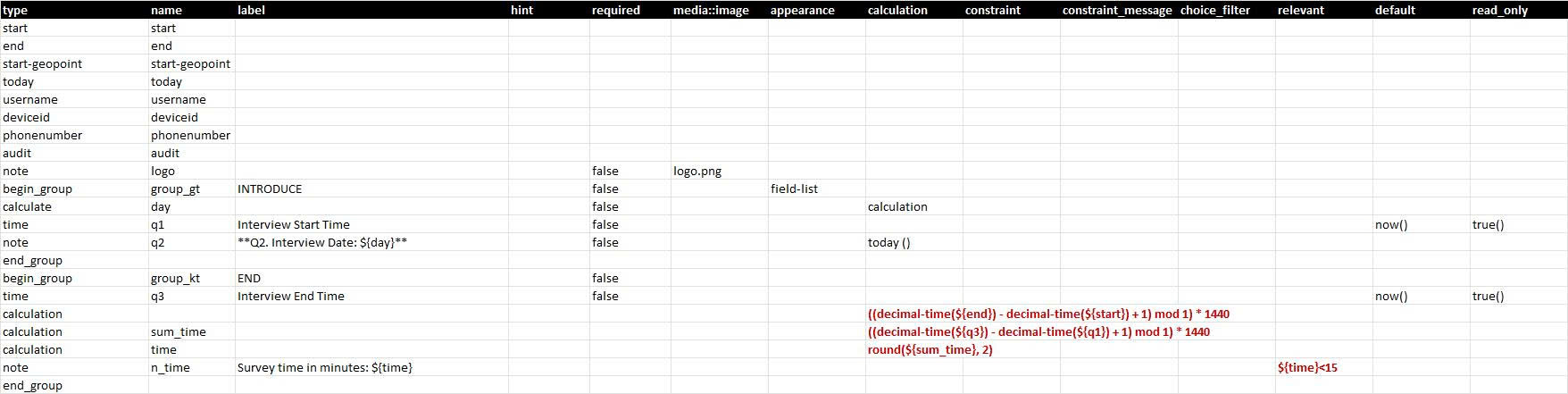This screenshot has height=394, width=1568.
Task: Select the "Interview End Time" label cell
Action: pos(291,296)
